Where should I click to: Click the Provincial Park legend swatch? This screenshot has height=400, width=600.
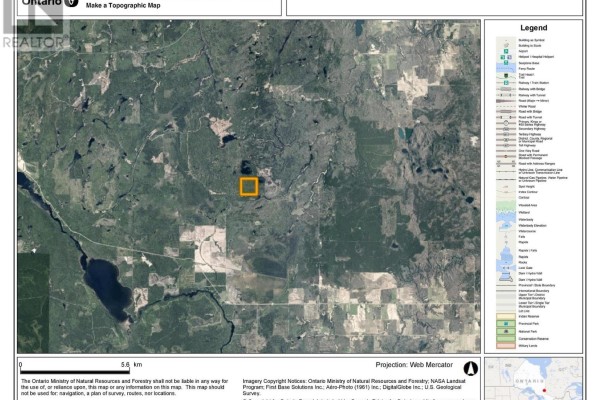click(506, 323)
